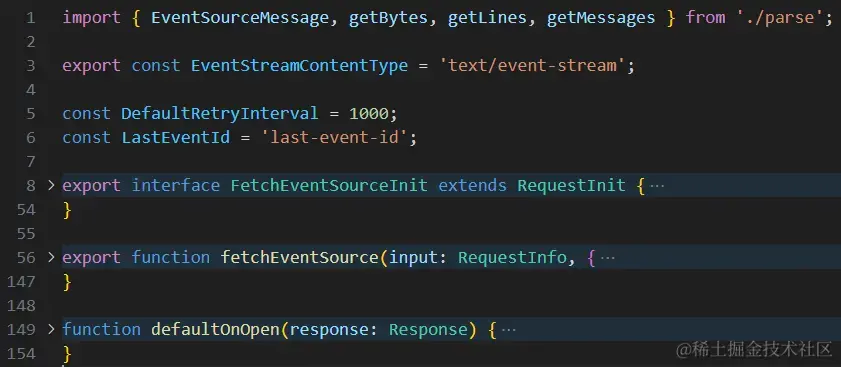Click line number 147 in gutter

[21, 281]
